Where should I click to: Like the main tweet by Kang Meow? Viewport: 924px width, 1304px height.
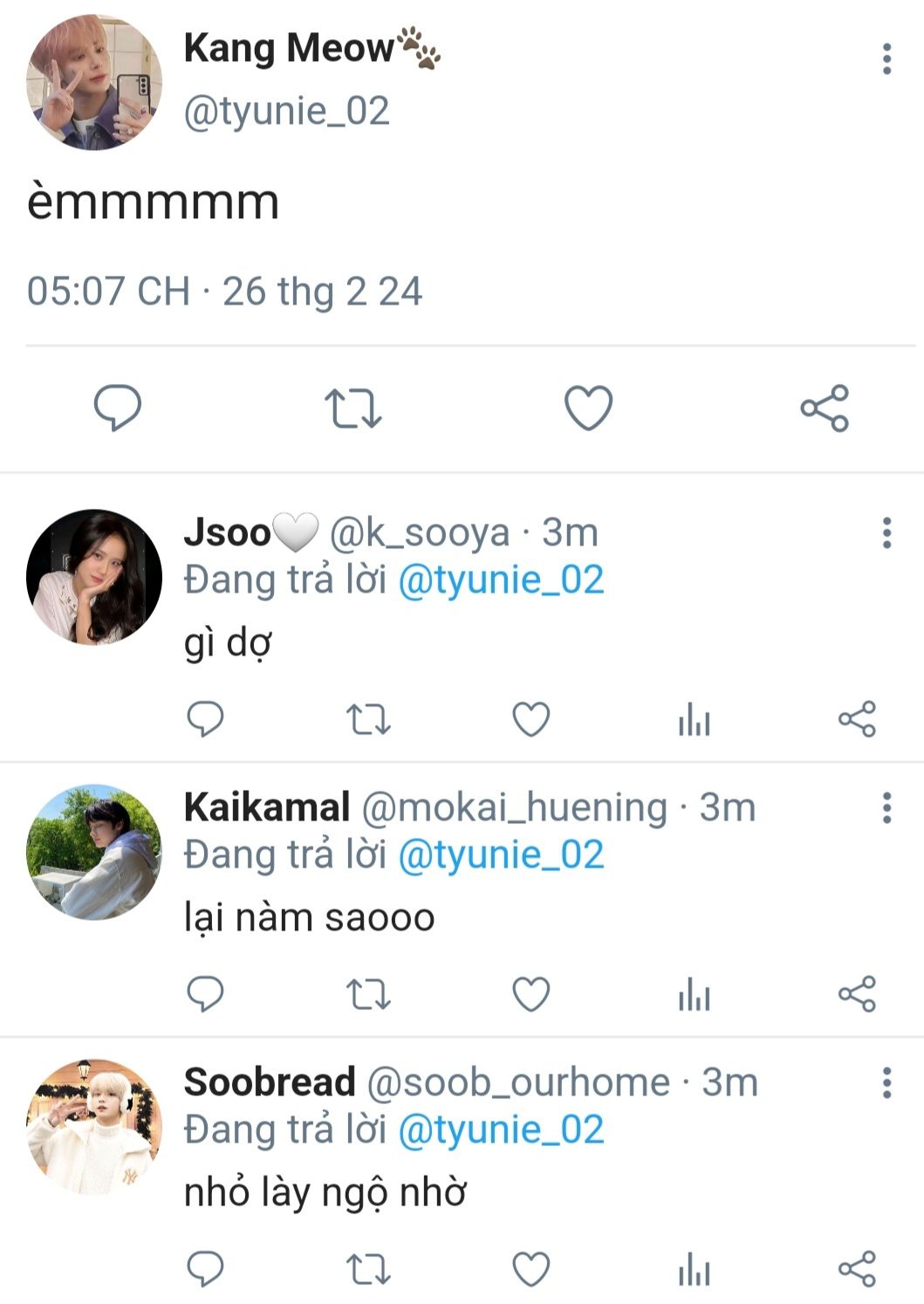pos(589,408)
